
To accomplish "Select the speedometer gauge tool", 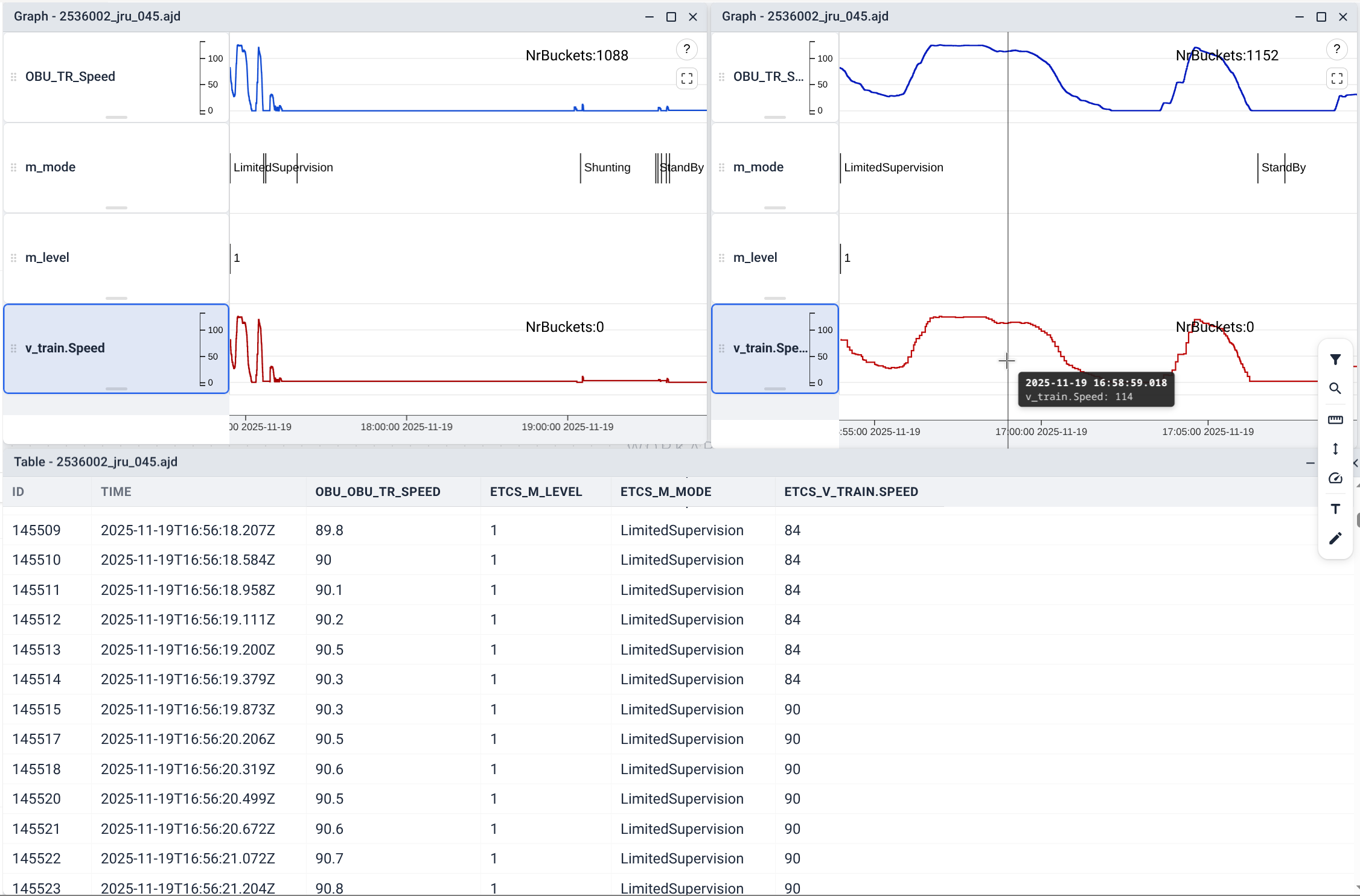I will click(x=1335, y=478).
